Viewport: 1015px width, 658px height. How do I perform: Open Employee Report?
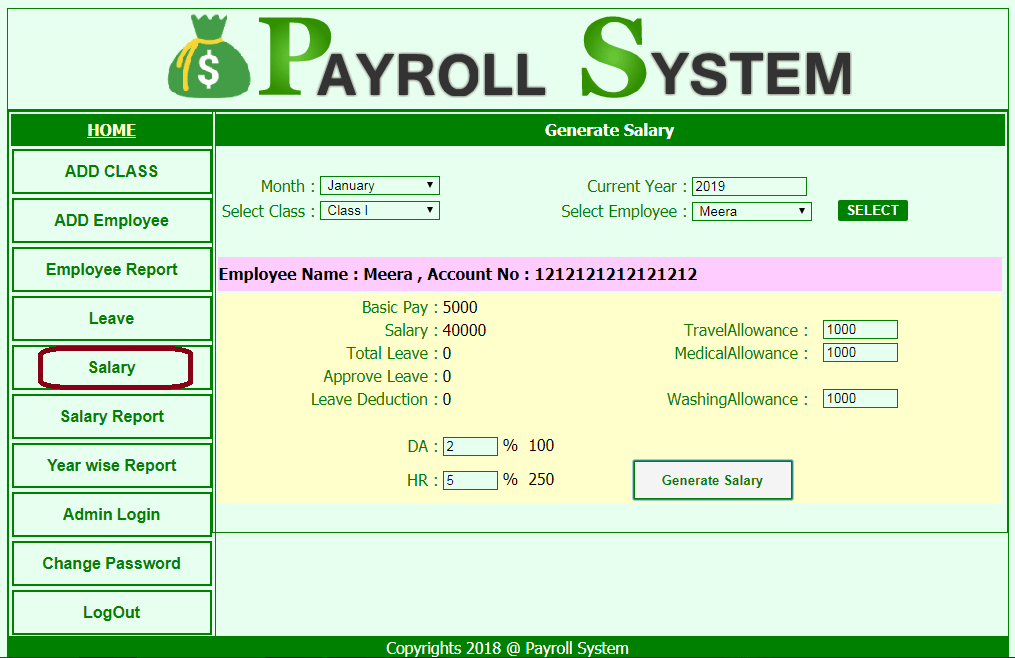point(111,269)
